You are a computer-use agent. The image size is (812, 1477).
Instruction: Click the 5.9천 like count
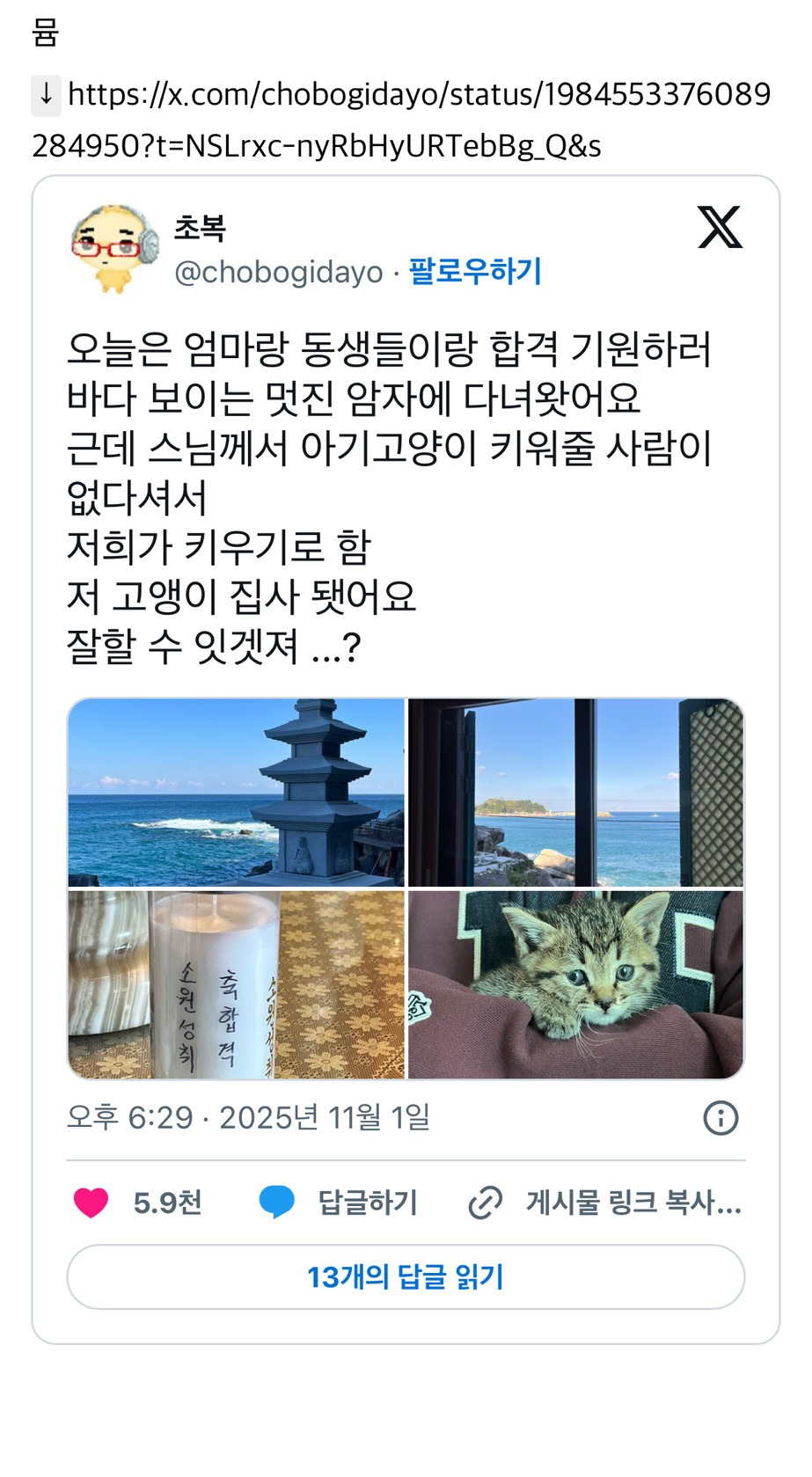pyautogui.click(x=167, y=1203)
